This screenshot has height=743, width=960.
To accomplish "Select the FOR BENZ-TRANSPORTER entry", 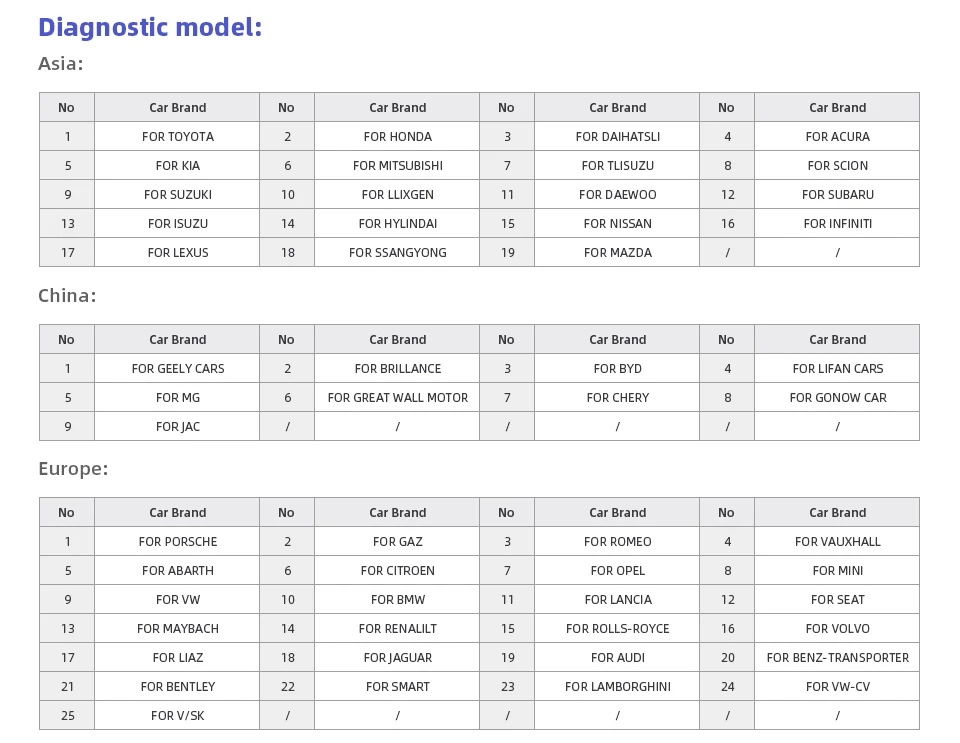I will pyautogui.click(x=837, y=658).
